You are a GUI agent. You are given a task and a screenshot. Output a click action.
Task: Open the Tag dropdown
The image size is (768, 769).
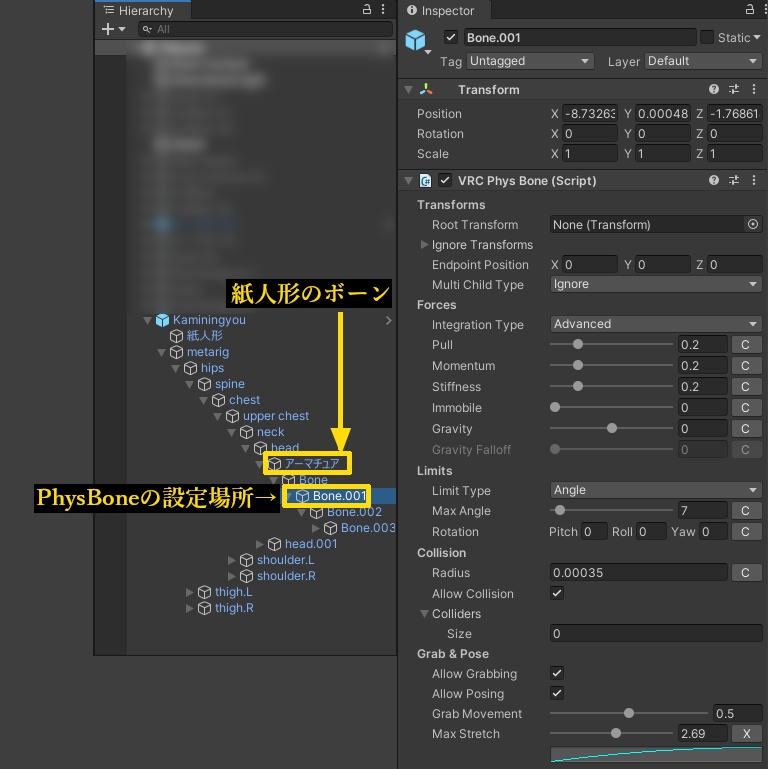click(530, 61)
